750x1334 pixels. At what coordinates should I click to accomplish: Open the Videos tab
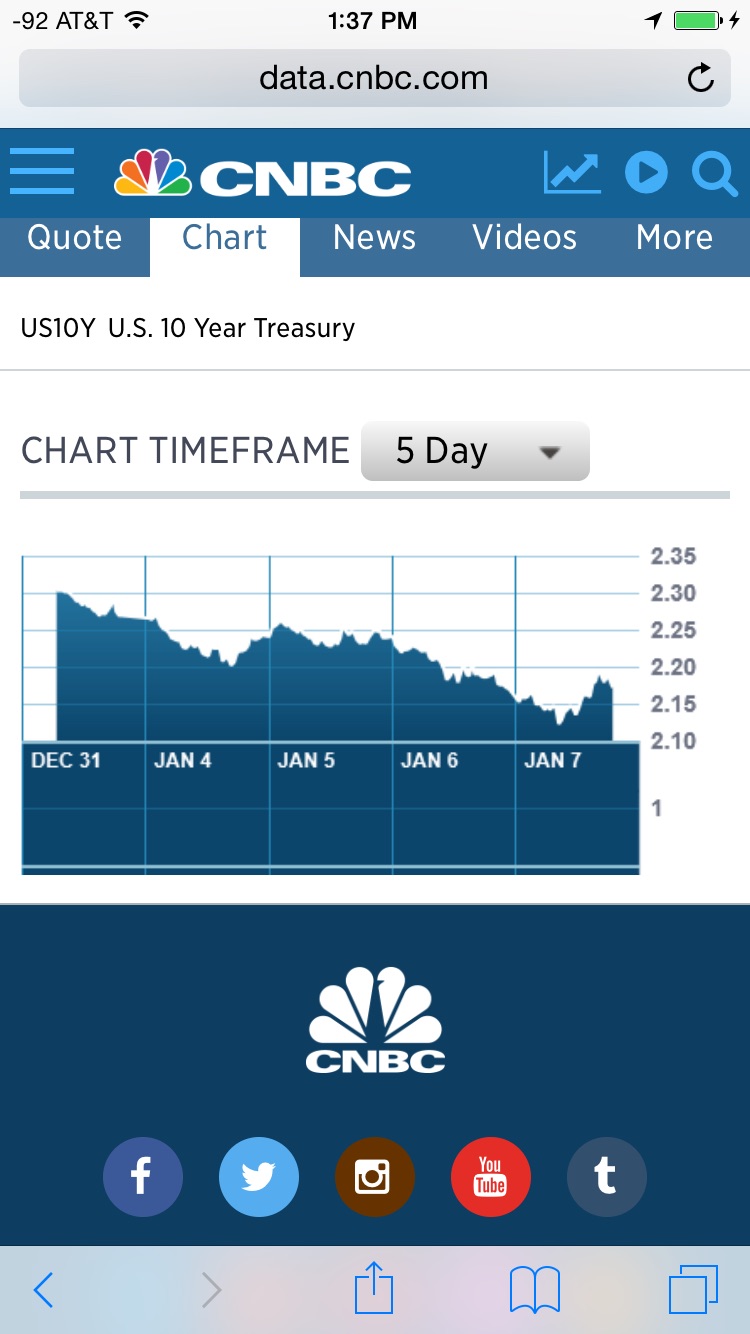tap(524, 238)
